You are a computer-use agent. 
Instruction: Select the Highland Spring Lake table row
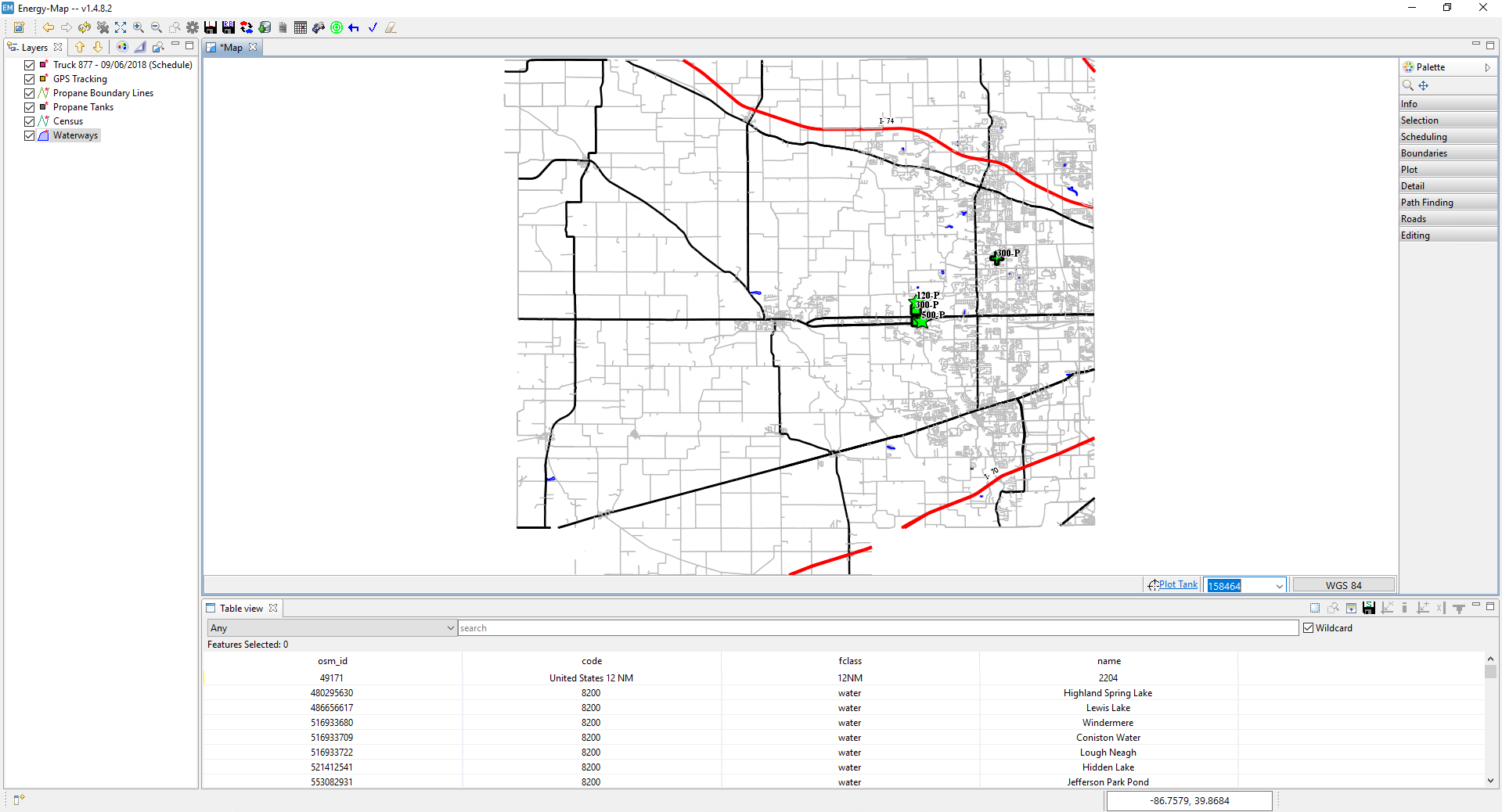[844, 693]
